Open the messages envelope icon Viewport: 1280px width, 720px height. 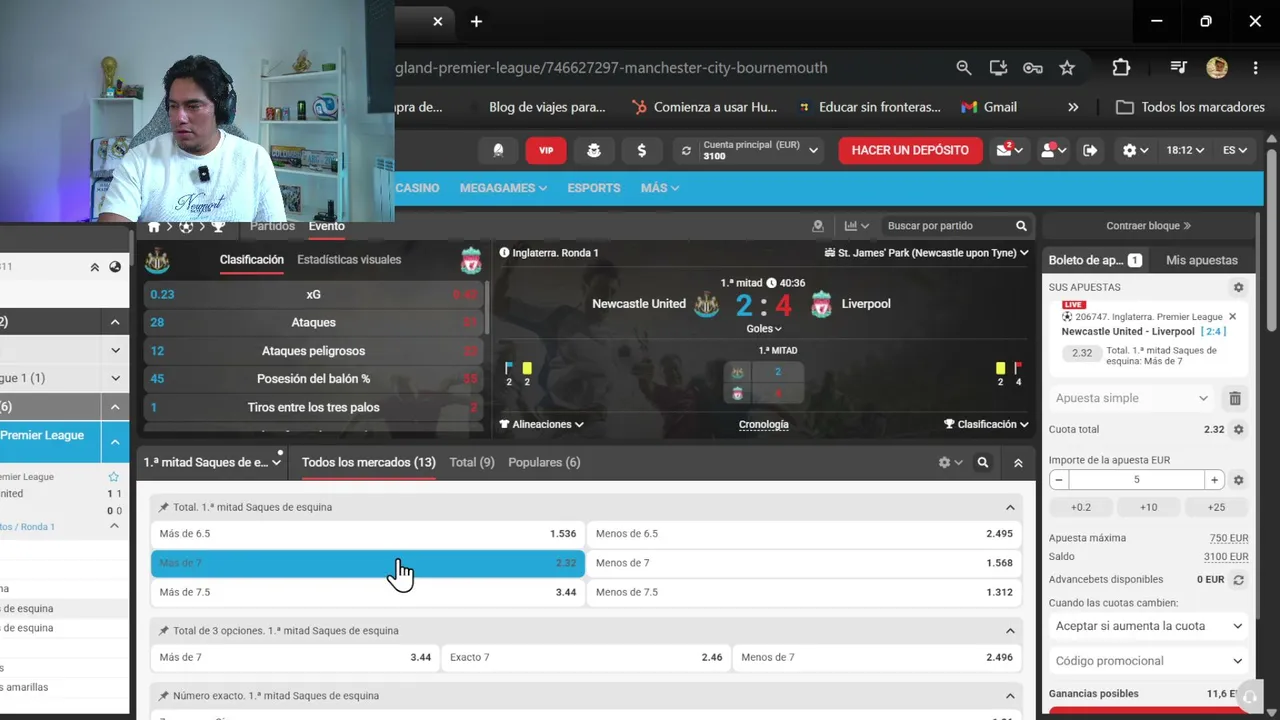(1007, 150)
